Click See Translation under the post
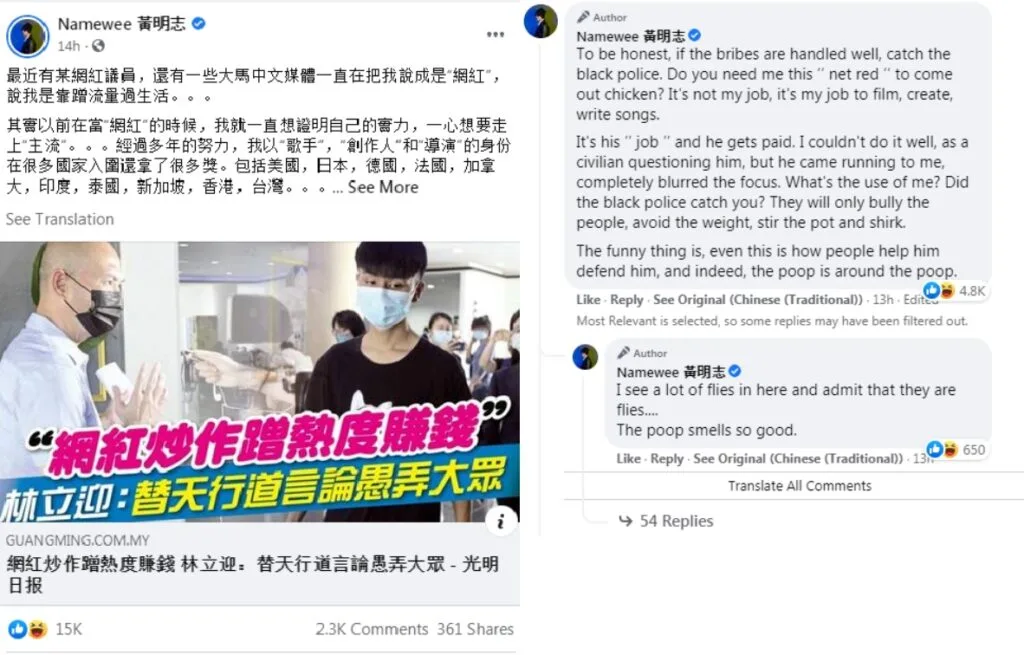 tap(60, 219)
